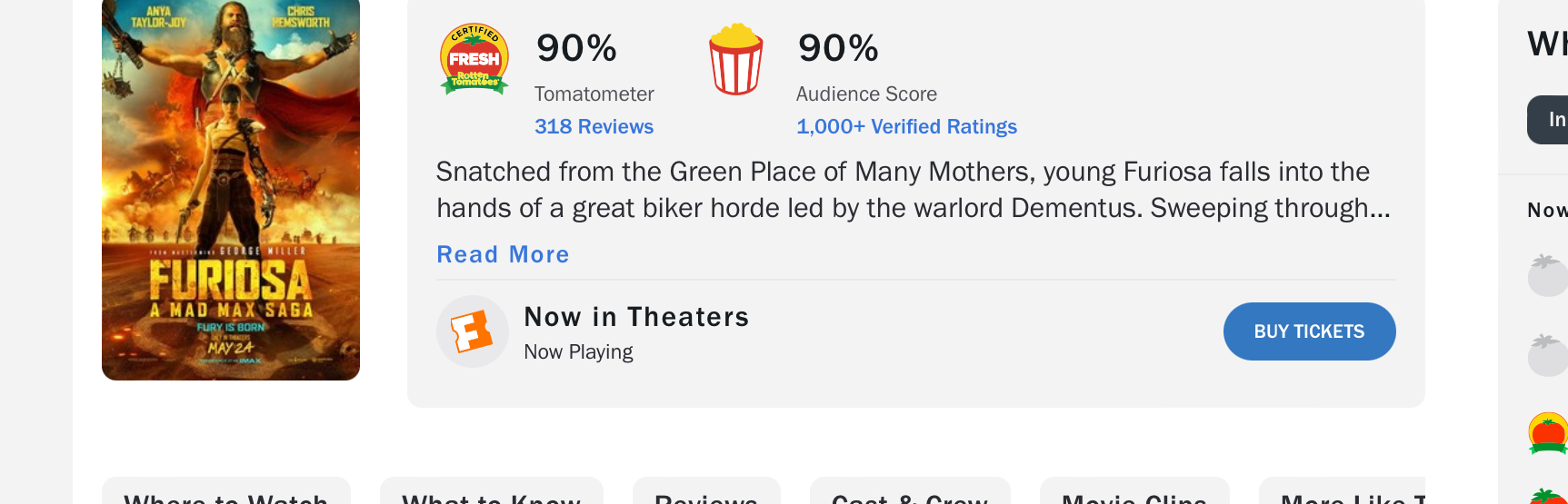Click the red tomato icon at sidebar bottom
The width and height of the screenshot is (1568, 504).
click(x=1549, y=496)
